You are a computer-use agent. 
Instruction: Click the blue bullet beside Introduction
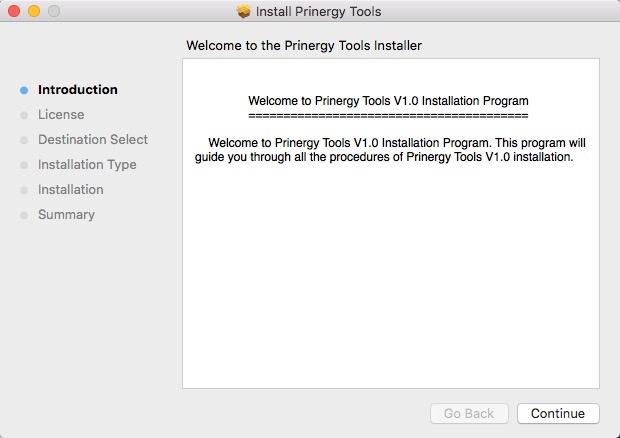tap(24, 90)
